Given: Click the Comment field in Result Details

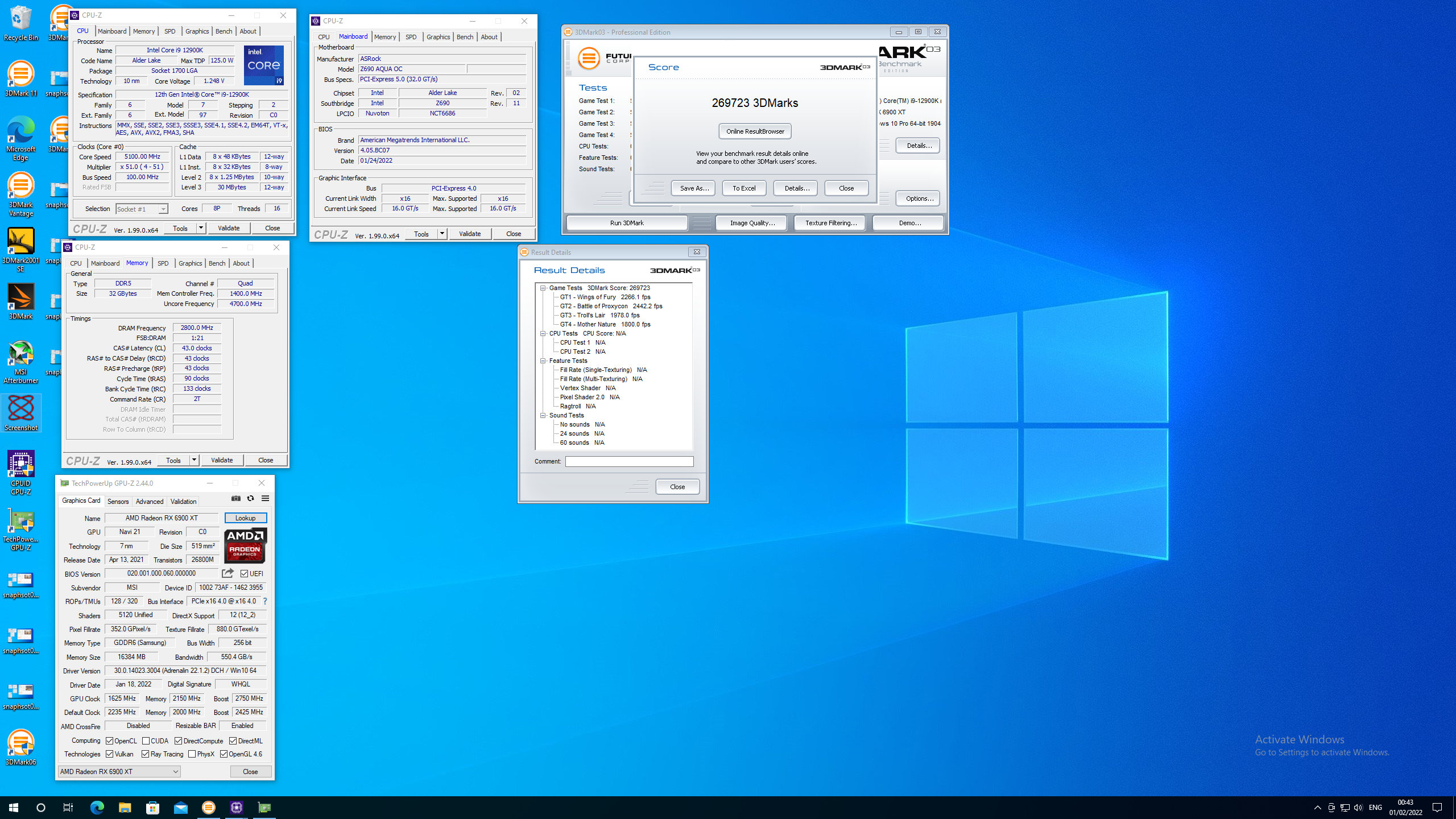Looking at the screenshot, I should tap(629, 461).
